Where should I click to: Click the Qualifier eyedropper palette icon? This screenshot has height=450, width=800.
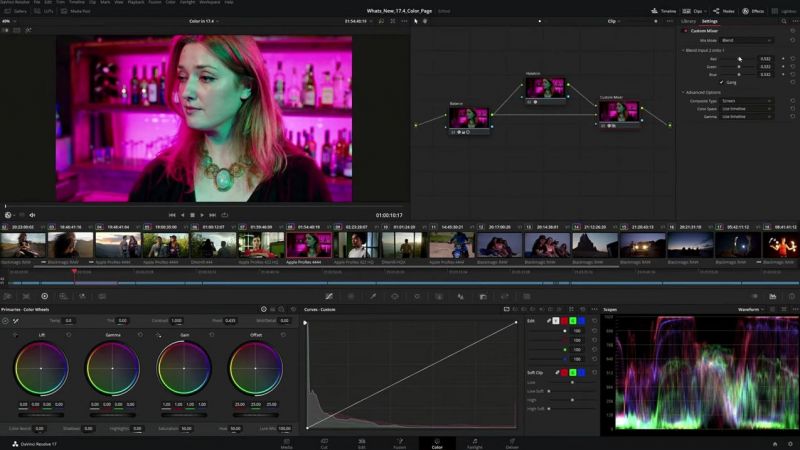pos(372,296)
